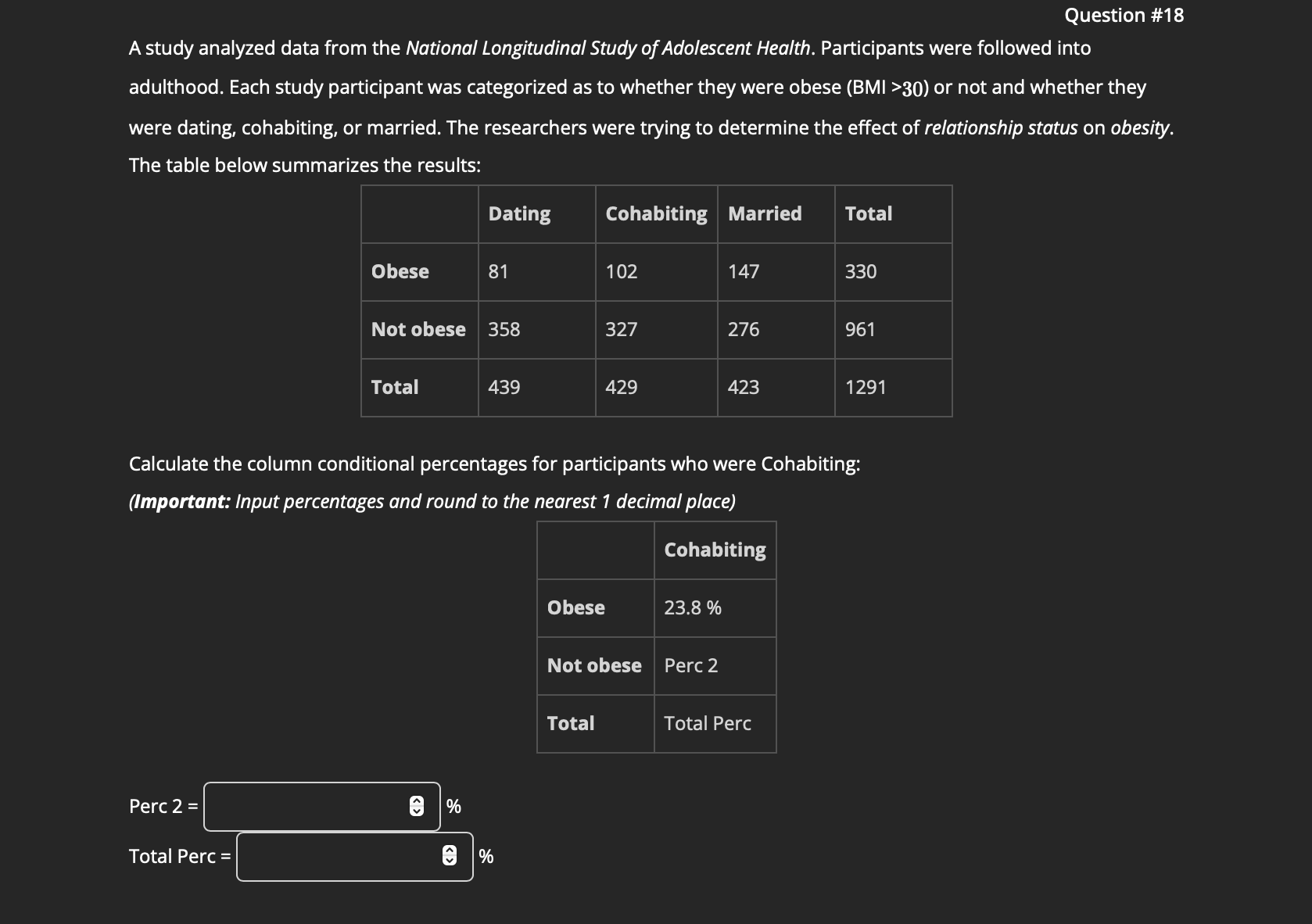Viewport: 1312px width, 924px height.
Task: Click the Total cell showing 1291
Action: 866,387
